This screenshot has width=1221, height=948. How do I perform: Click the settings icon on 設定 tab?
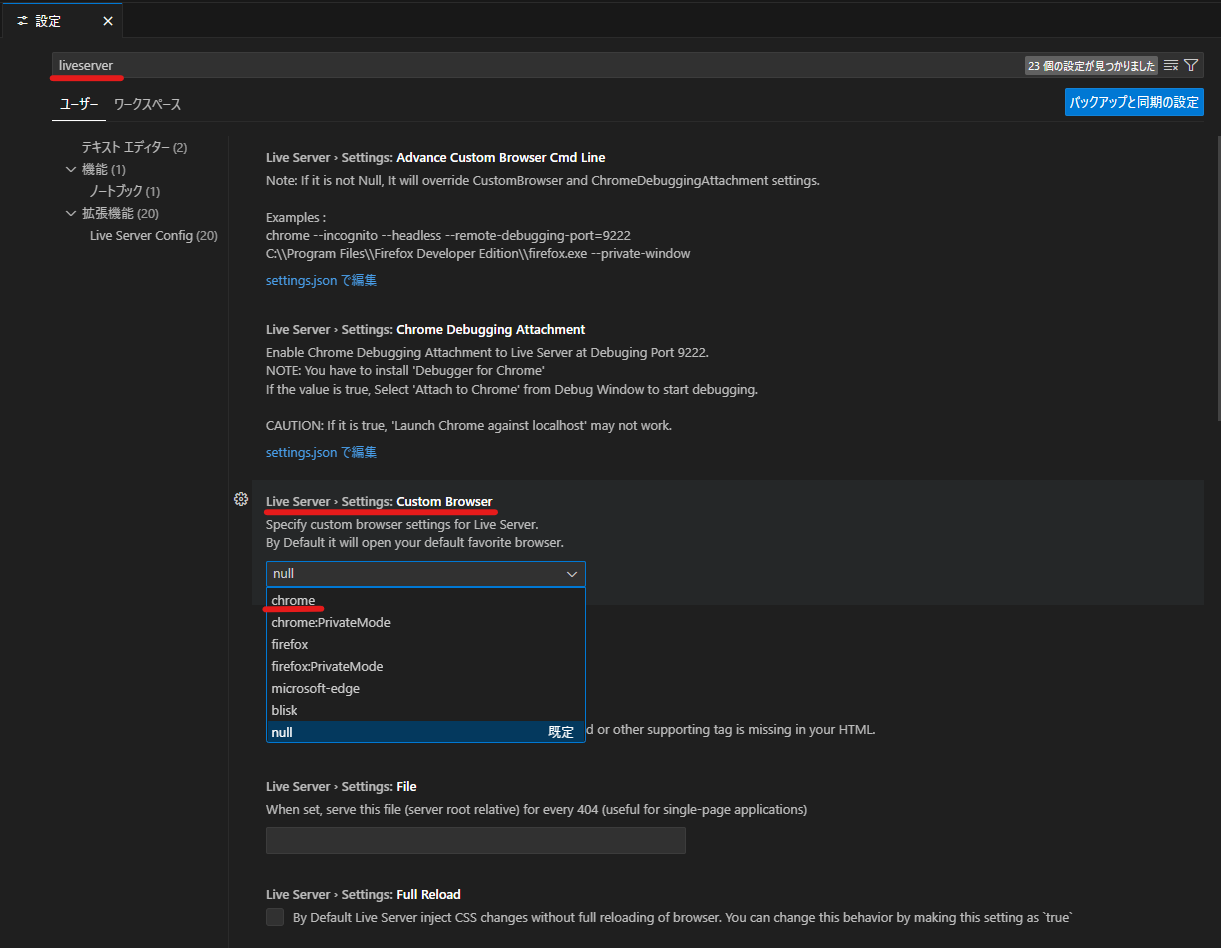pyautogui.click(x=22, y=21)
